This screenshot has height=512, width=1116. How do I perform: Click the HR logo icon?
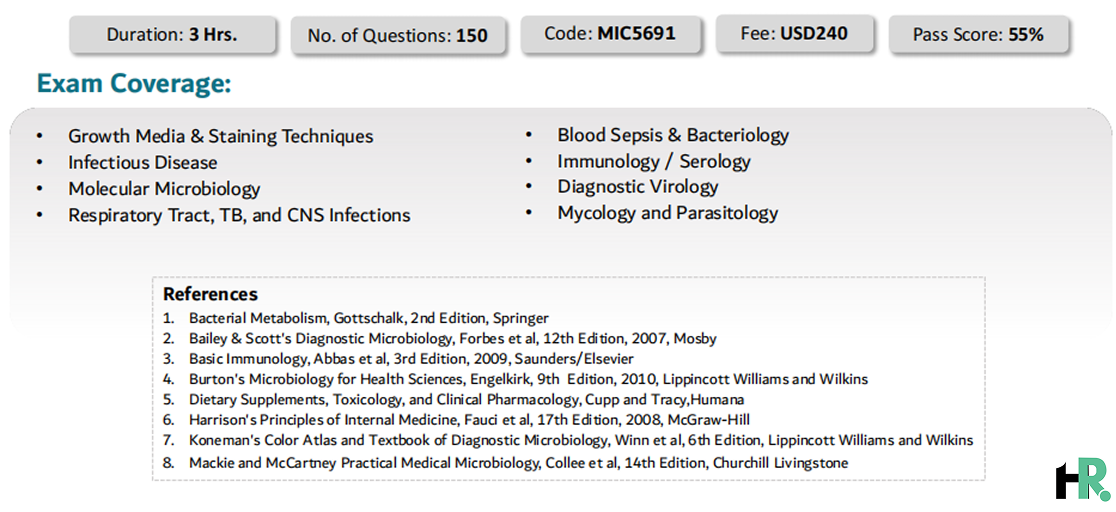pyautogui.click(x=1083, y=479)
